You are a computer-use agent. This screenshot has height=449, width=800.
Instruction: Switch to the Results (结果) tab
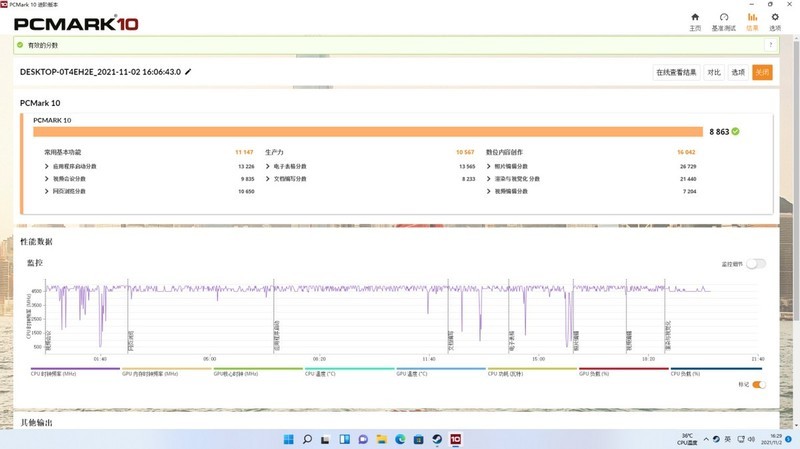[x=752, y=21]
